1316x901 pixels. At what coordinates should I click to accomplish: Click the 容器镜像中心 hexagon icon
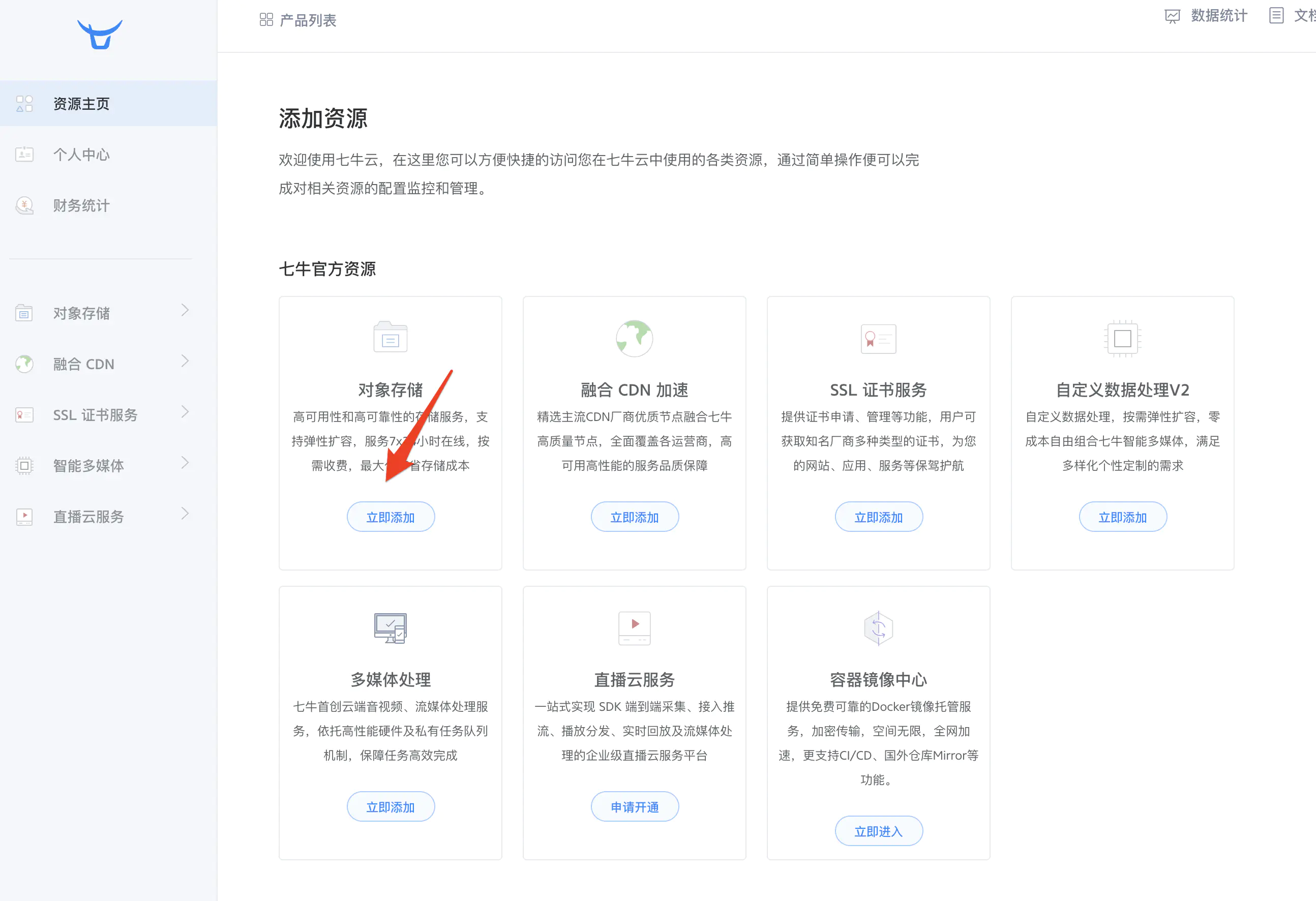(x=878, y=628)
